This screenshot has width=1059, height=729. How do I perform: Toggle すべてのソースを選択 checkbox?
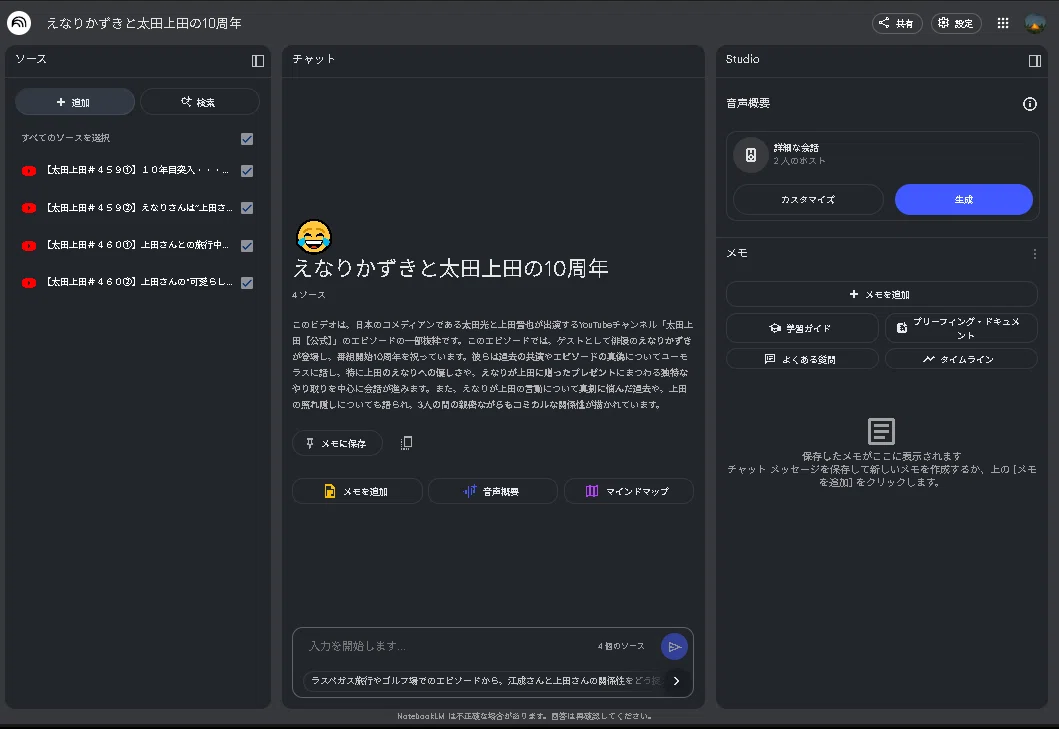click(x=247, y=139)
